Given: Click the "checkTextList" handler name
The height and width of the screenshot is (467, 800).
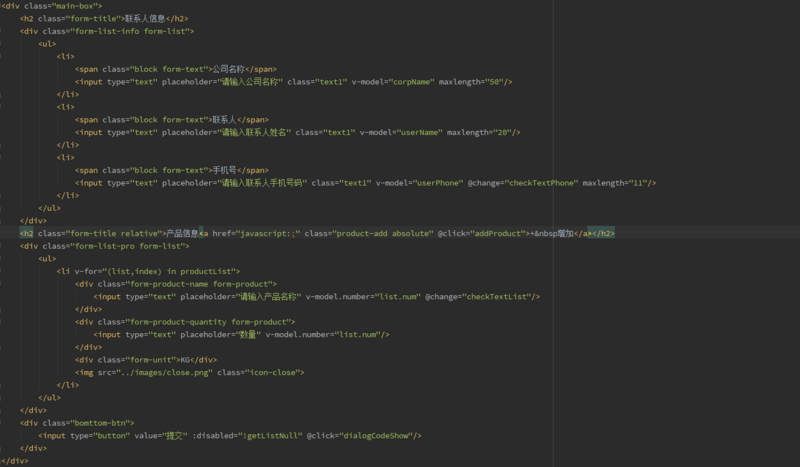Looking at the screenshot, I should click(495, 297).
